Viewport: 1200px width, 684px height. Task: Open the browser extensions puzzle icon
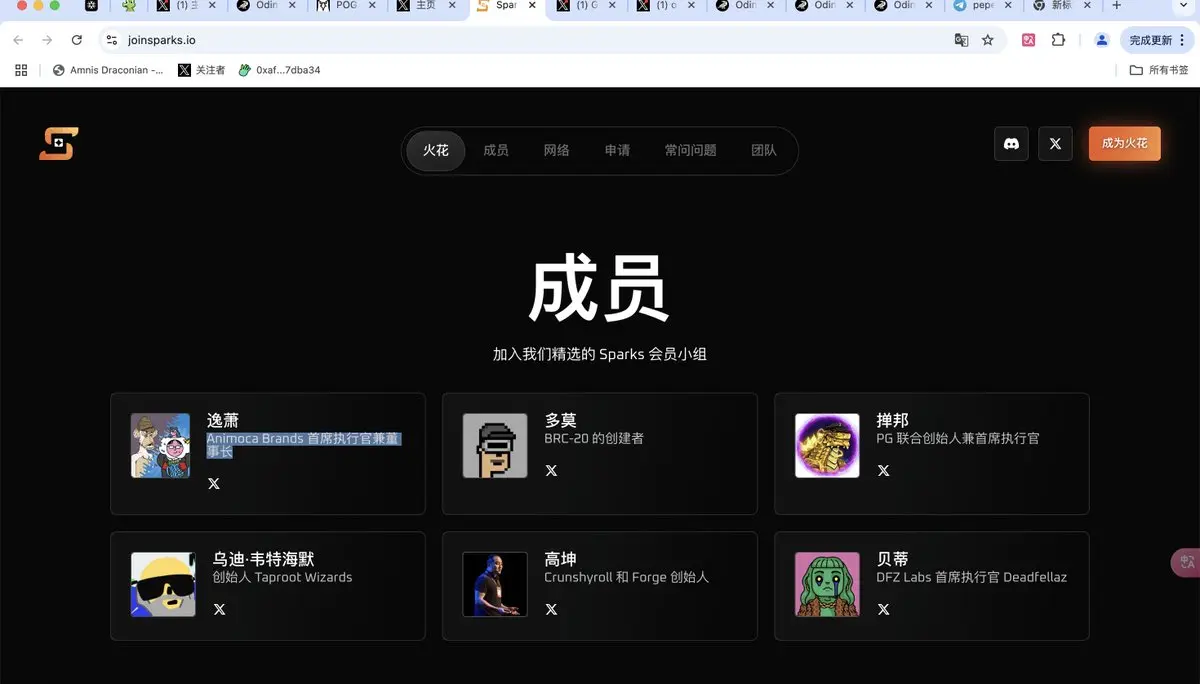click(x=1058, y=40)
